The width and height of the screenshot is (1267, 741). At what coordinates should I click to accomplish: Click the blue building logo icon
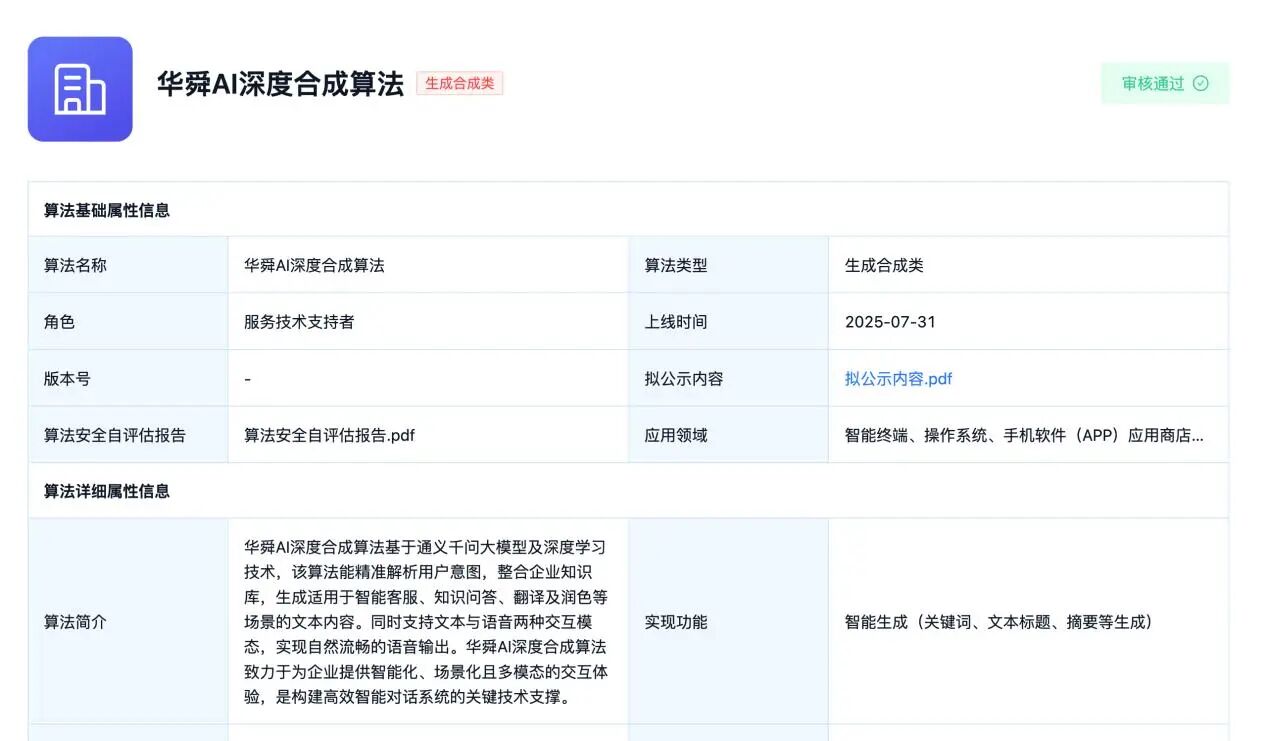80,89
